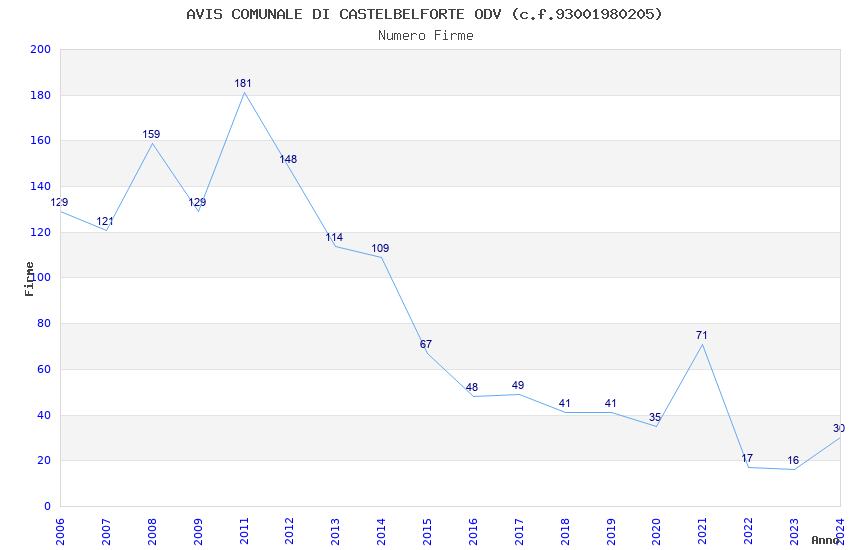Viewport: 850px width, 550px height.
Task: Click the data label 109
Action: pyautogui.click(x=380, y=248)
